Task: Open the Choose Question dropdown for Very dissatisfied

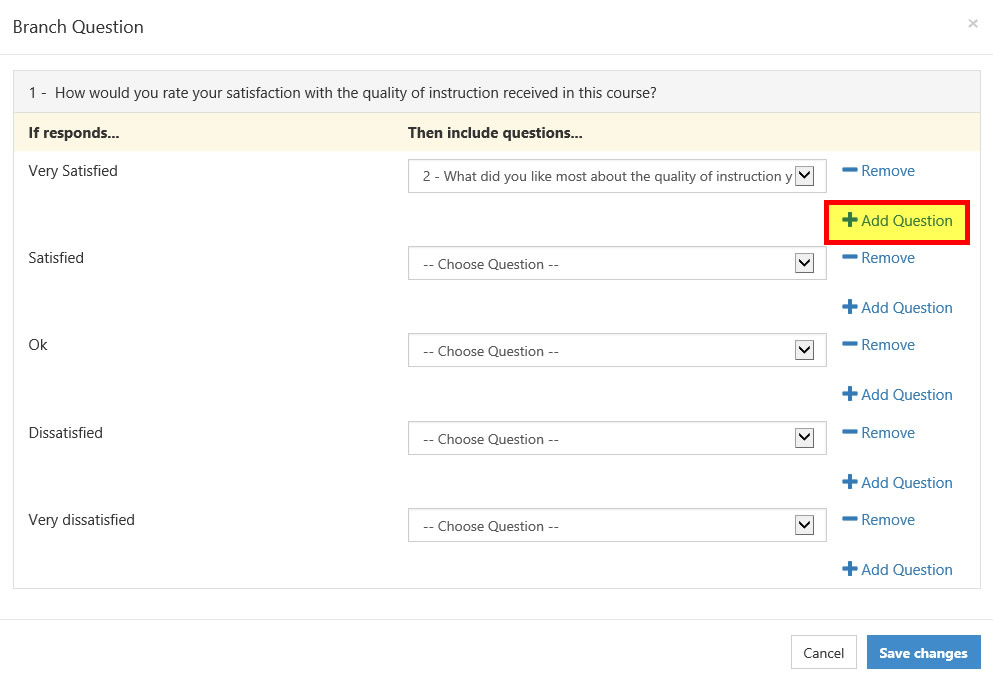Action: point(804,525)
